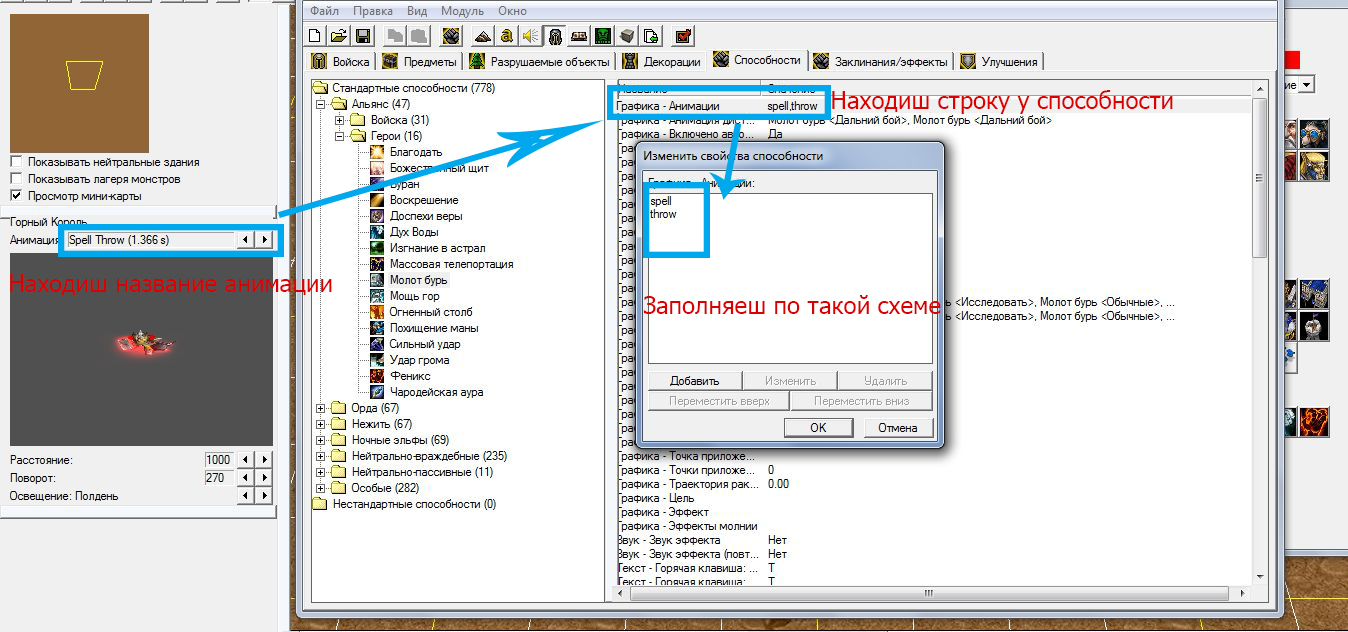Click the Расстояние value field 1000

coord(218,460)
